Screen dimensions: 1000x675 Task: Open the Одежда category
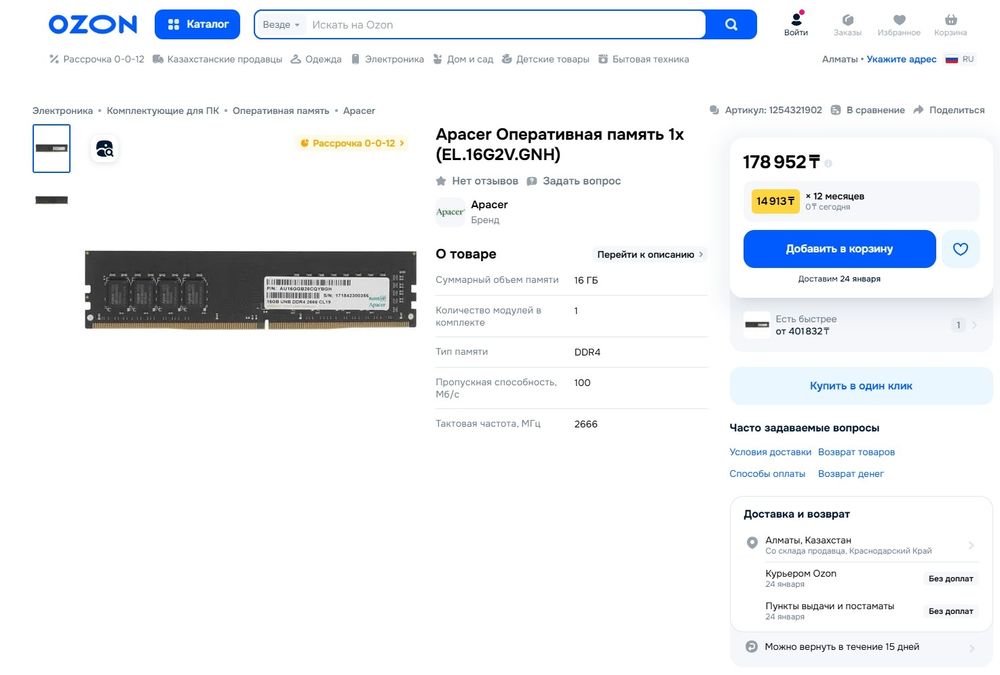(x=316, y=59)
